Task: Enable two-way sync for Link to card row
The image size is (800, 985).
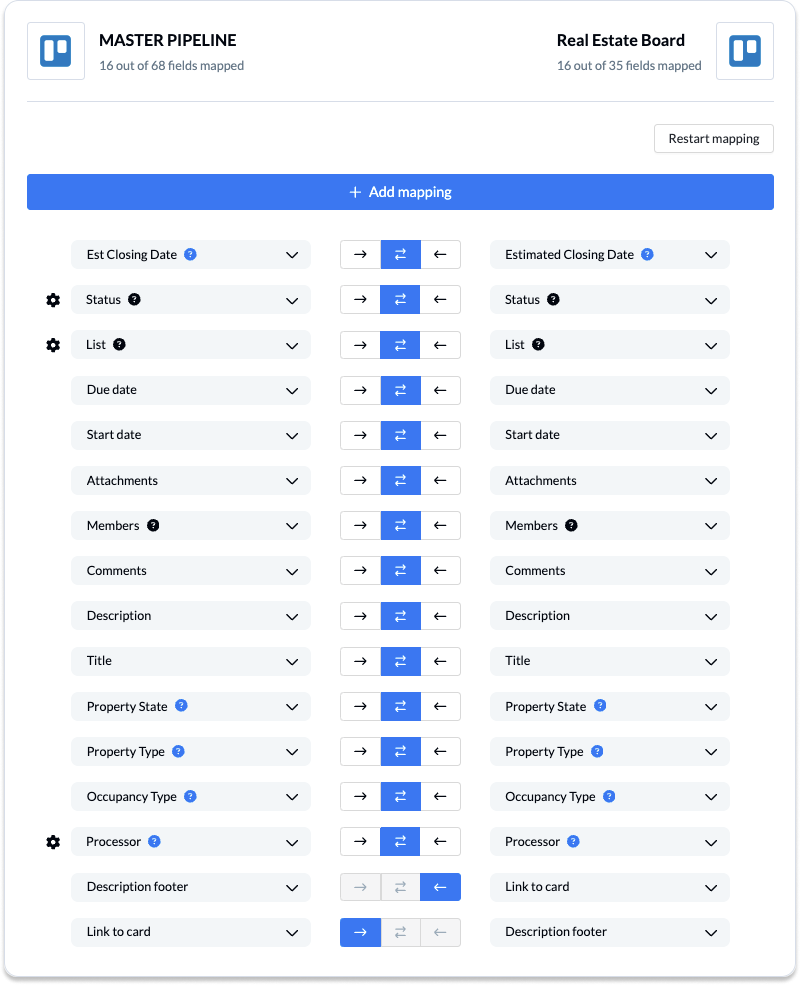Action: pos(401,932)
